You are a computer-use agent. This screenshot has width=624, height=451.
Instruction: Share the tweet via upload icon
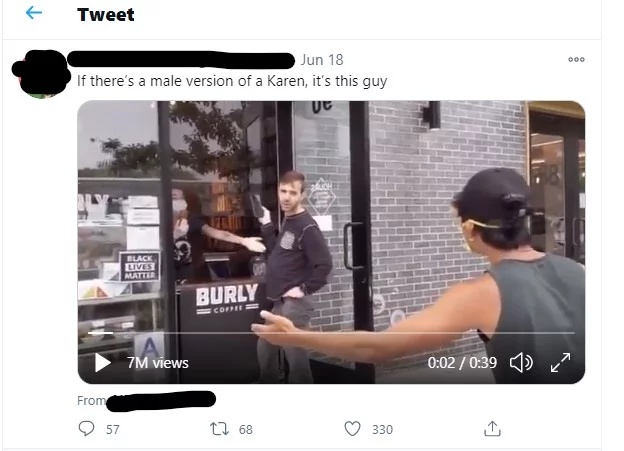[492, 429]
